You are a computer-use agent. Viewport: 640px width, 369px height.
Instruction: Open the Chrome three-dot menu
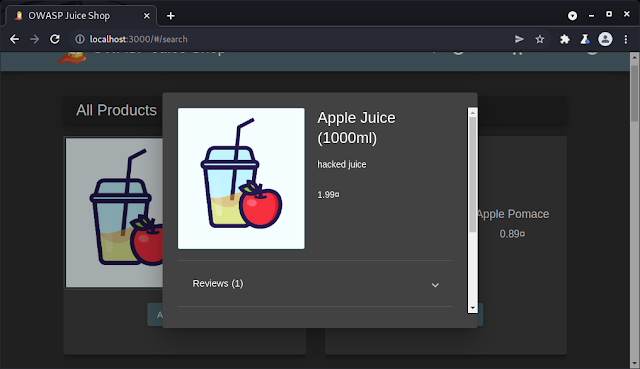tap(626, 39)
